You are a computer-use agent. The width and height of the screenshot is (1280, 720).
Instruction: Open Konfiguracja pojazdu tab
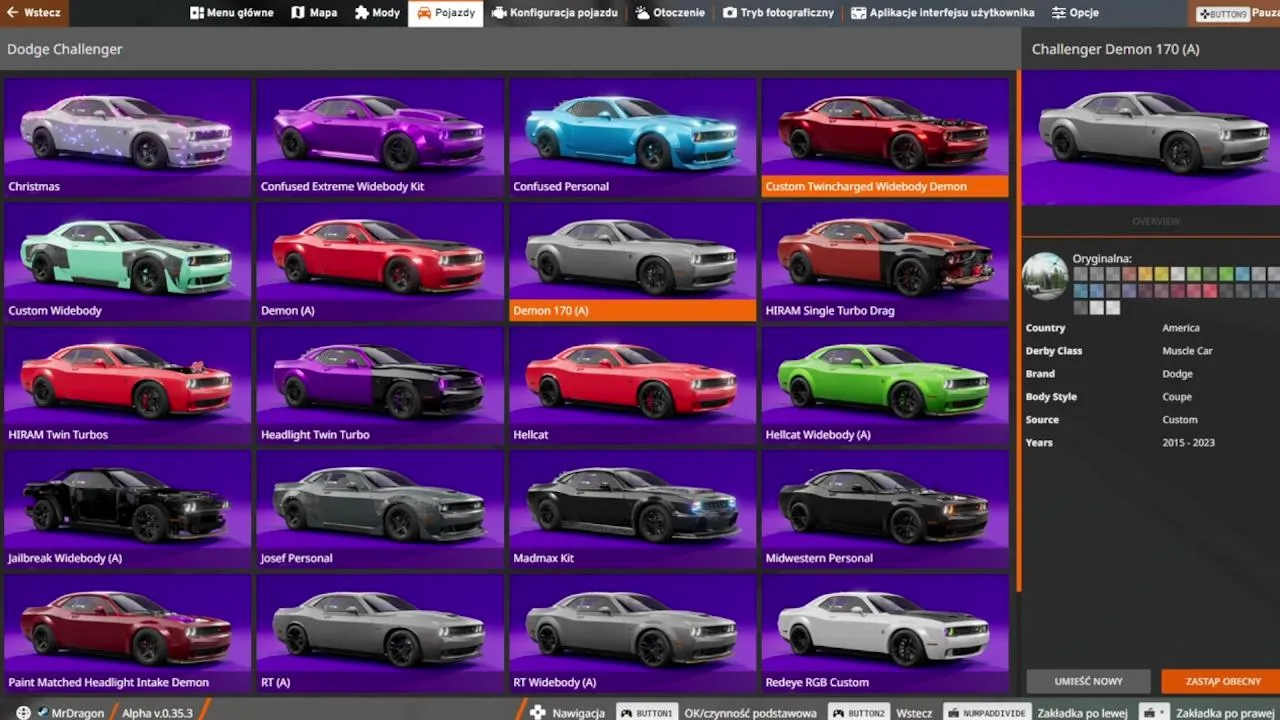[555, 13]
